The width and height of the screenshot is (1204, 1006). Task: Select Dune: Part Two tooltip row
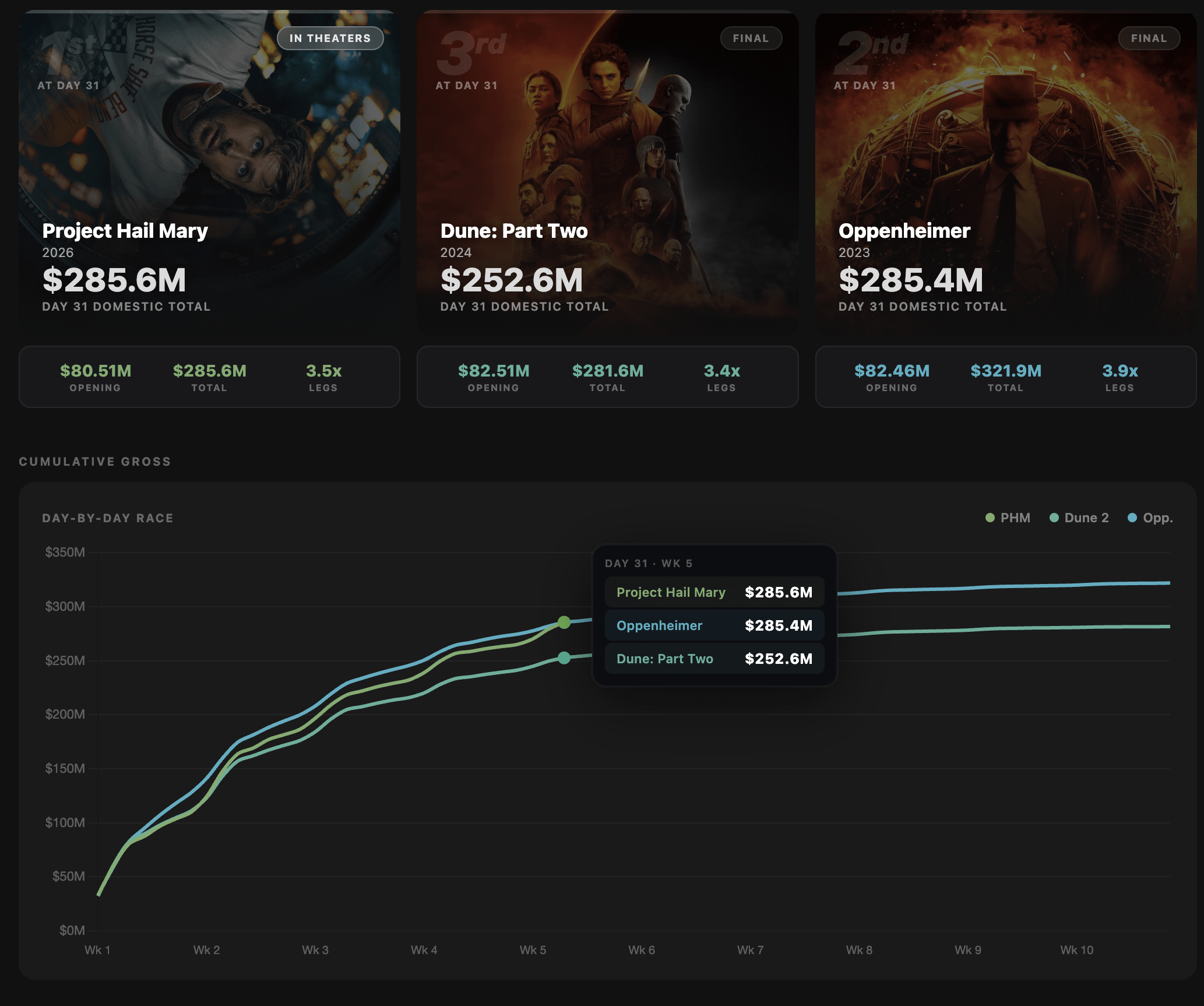click(714, 659)
